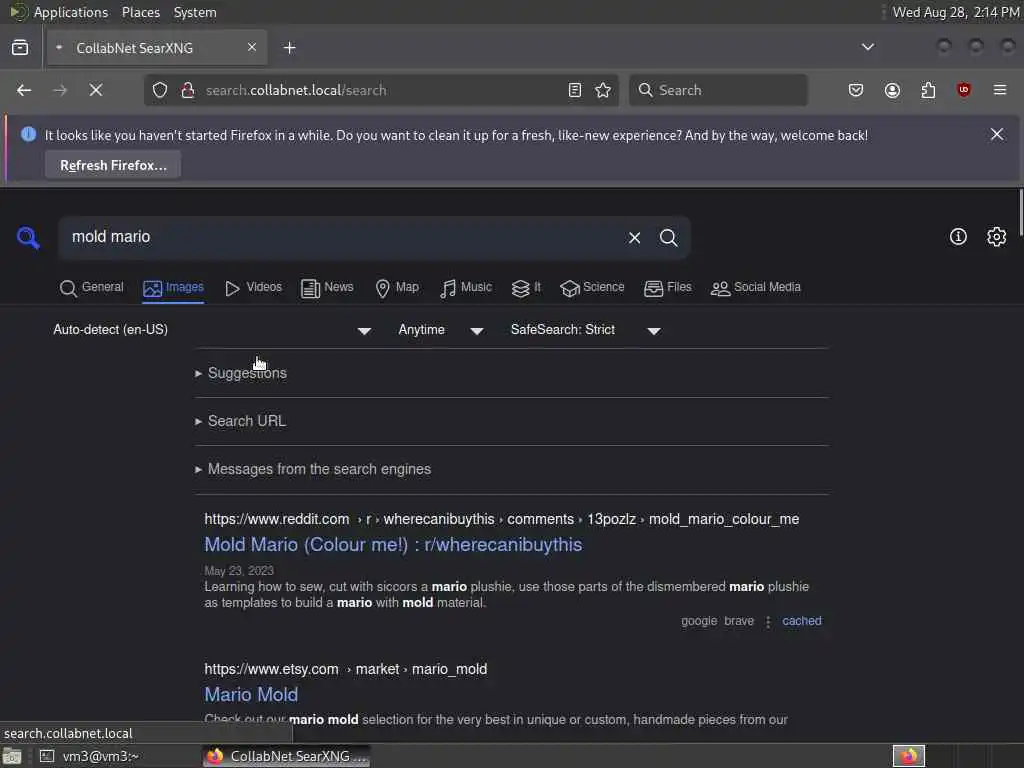The height and width of the screenshot is (768, 1024).
Task: Open the uBlock Origin icon
Action: pyautogui.click(x=964, y=90)
